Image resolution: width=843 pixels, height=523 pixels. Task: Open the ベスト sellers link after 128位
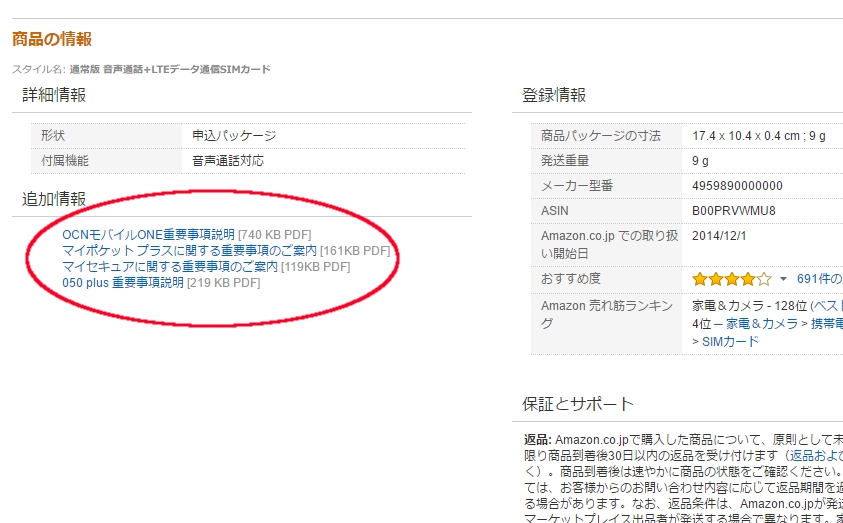coord(828,306)
